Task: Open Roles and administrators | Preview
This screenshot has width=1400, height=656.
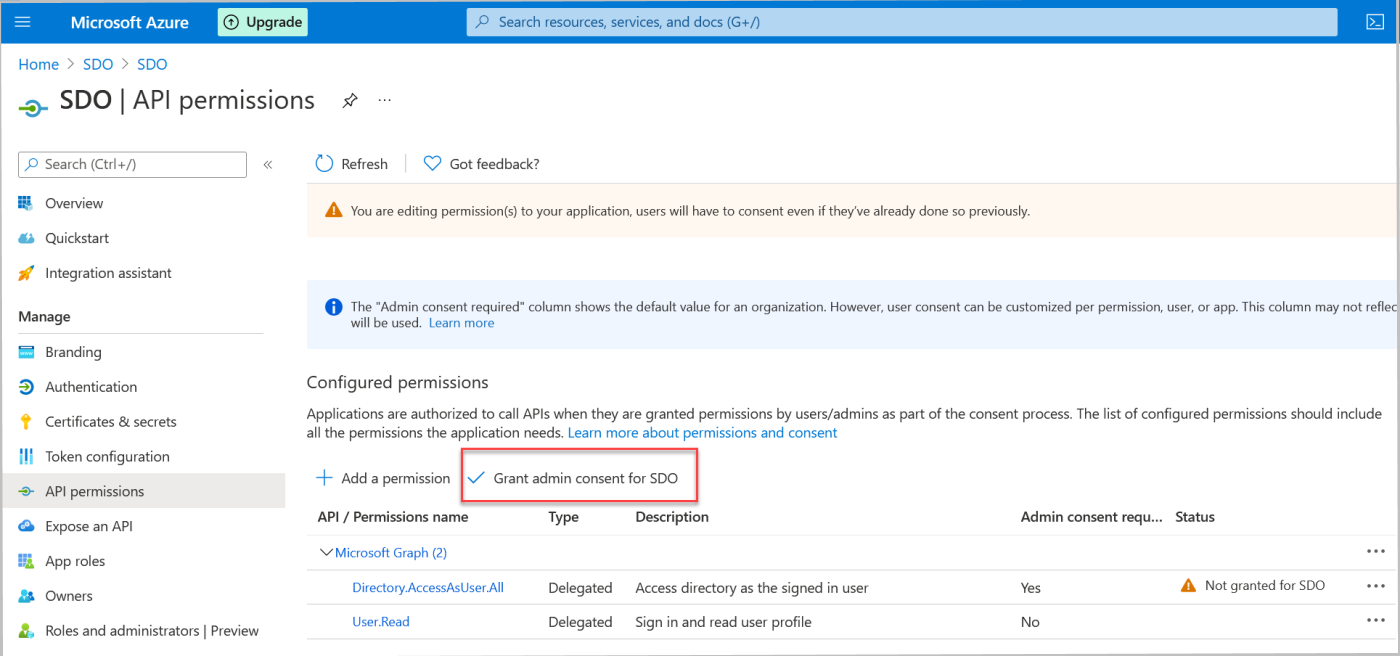Action: coord(152,631)
